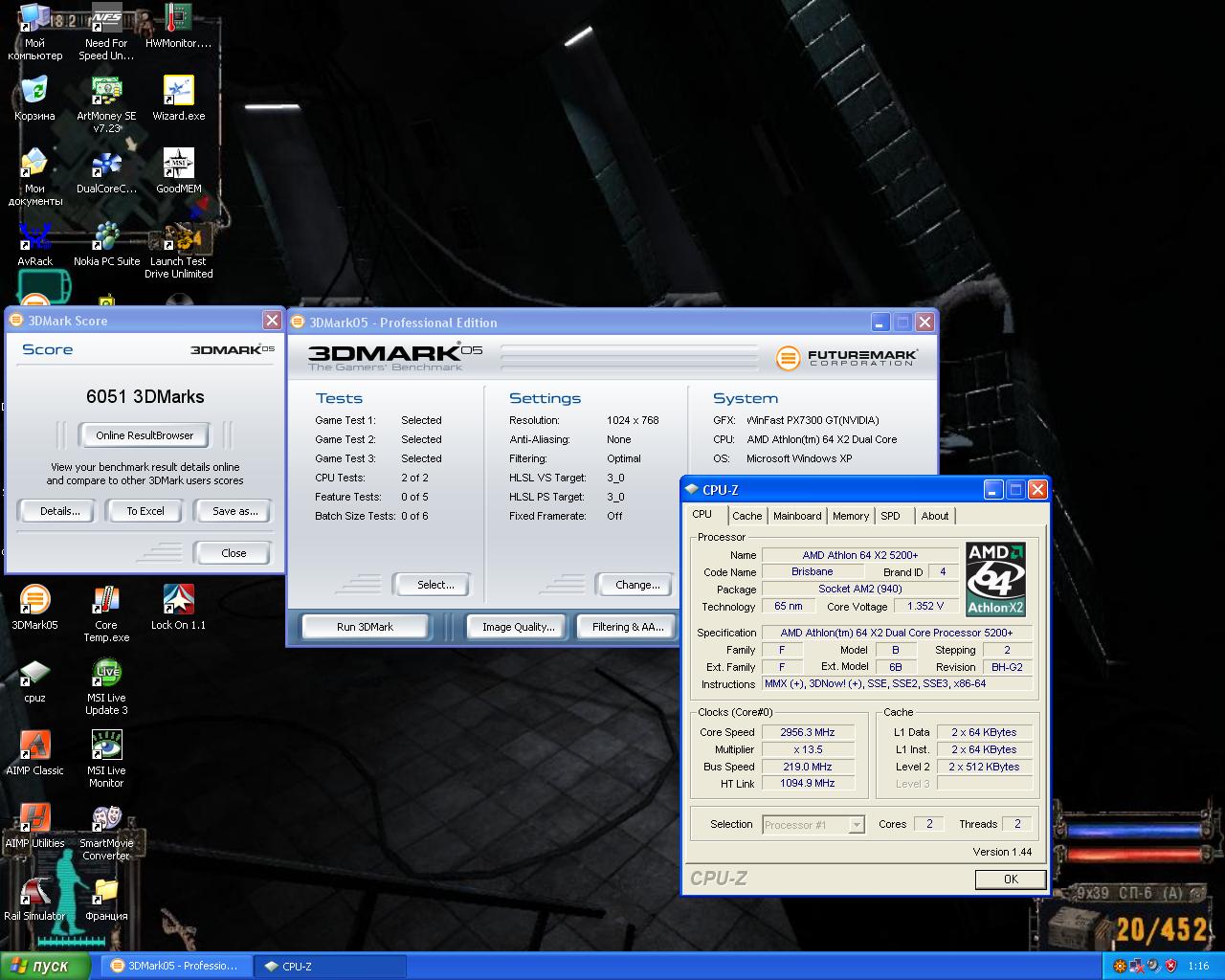Viewport: 1225px width, 980px height.
Task: Click the Core Voltage value 1.352 V
Action: 925,606
